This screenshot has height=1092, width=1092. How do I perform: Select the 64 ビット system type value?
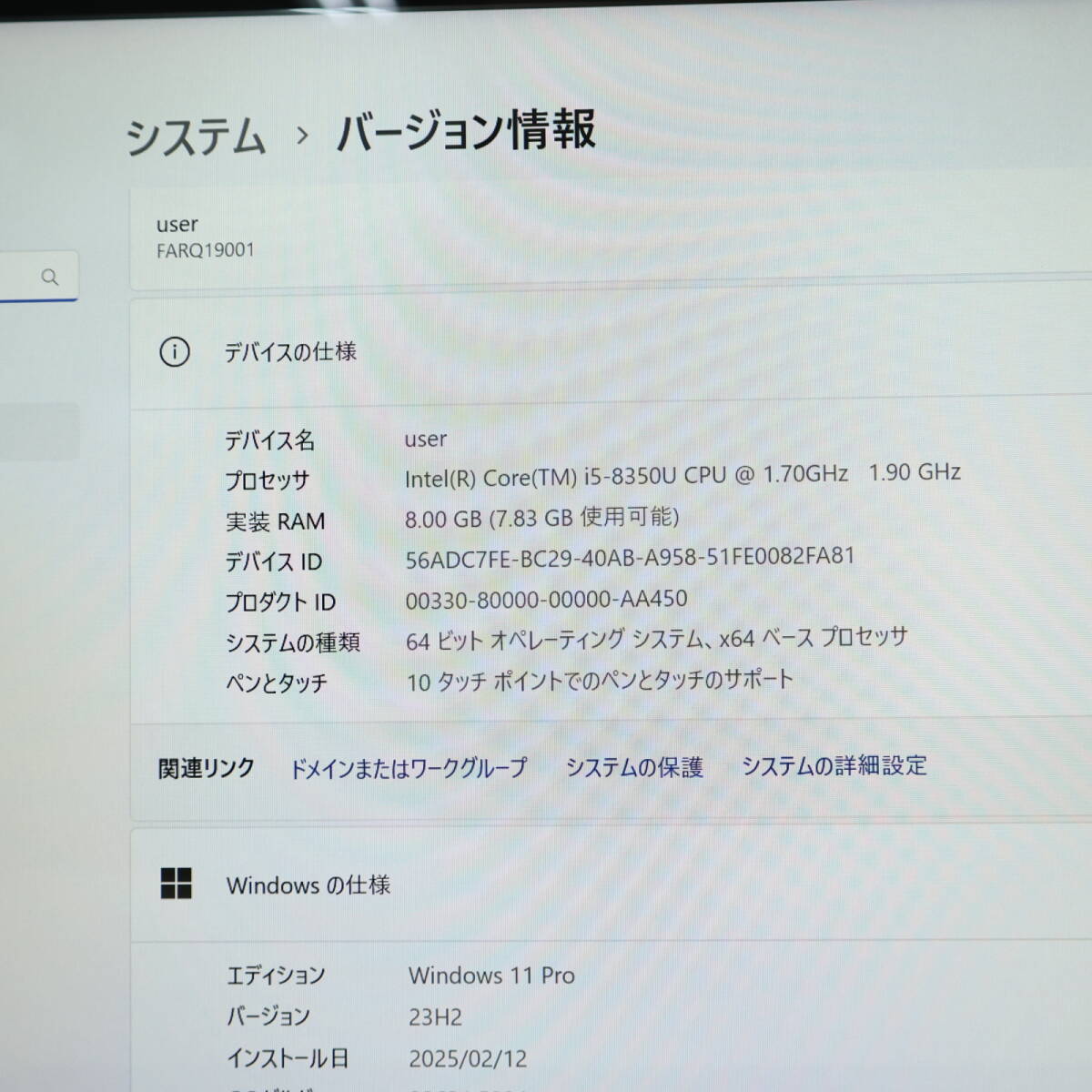pos(656,639)
